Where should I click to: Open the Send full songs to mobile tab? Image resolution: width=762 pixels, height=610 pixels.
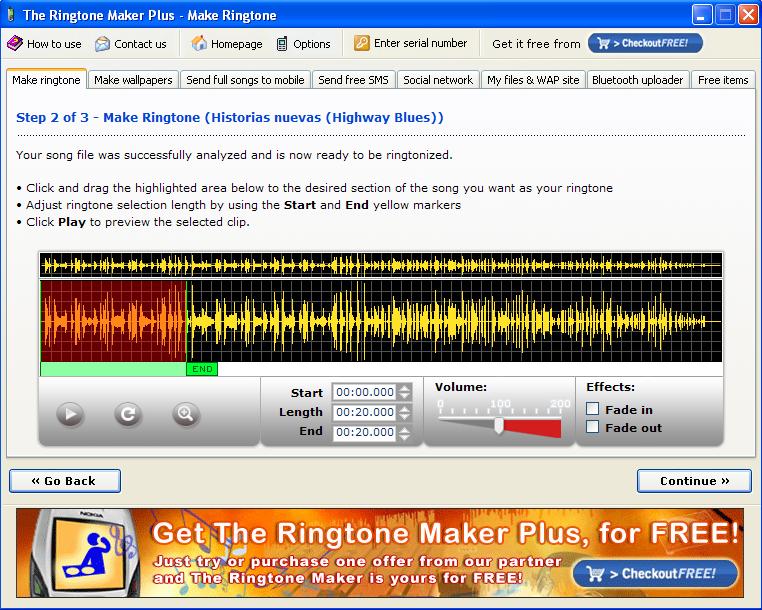pos(245,80)
